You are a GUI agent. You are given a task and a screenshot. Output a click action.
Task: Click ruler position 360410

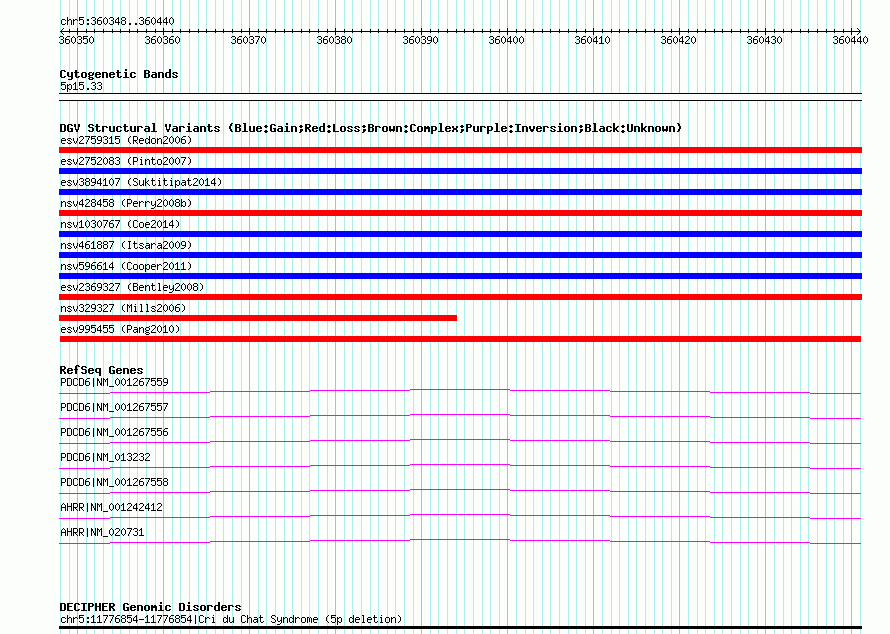click(593, 40)
